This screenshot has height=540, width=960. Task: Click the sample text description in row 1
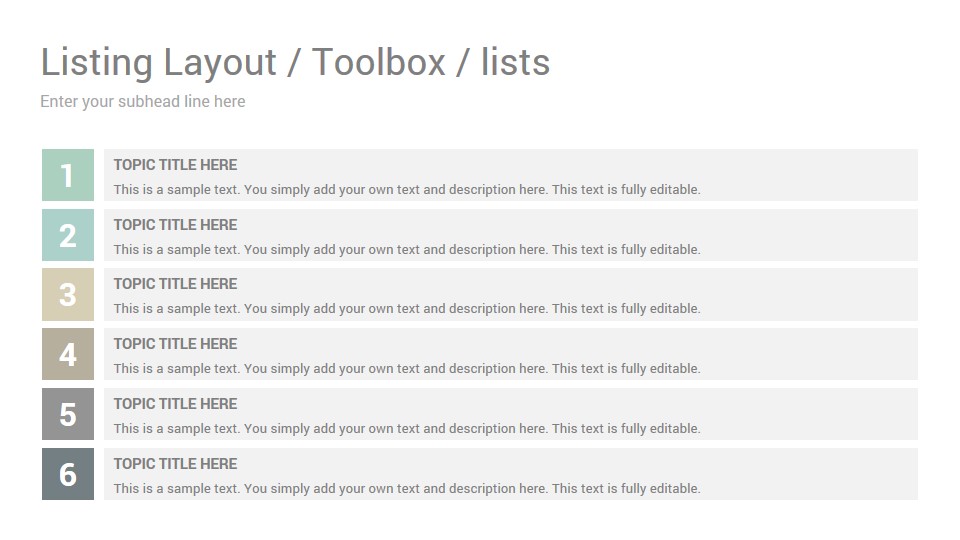point(407,190)
